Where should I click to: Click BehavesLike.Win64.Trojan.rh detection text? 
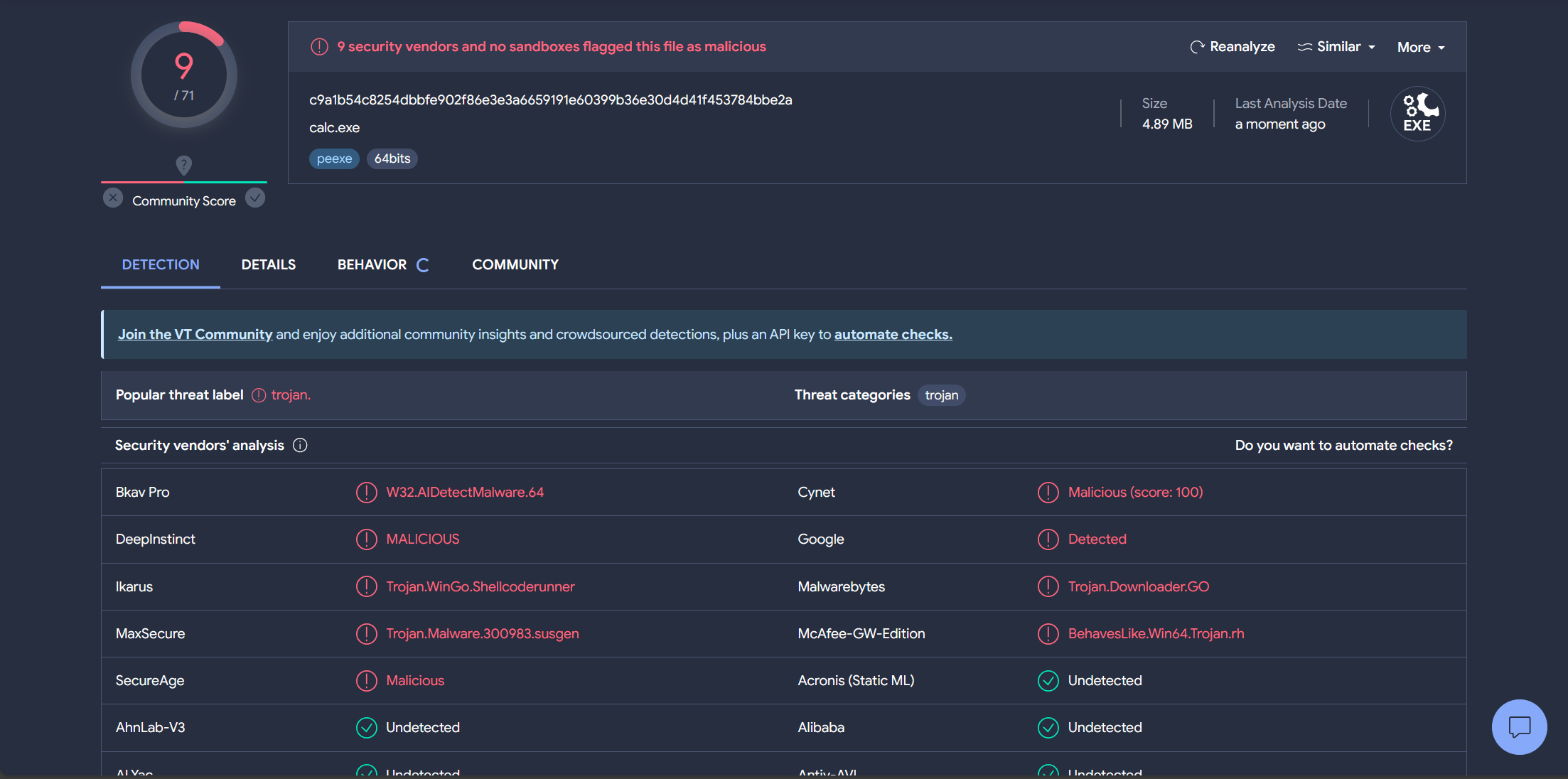1156,633
